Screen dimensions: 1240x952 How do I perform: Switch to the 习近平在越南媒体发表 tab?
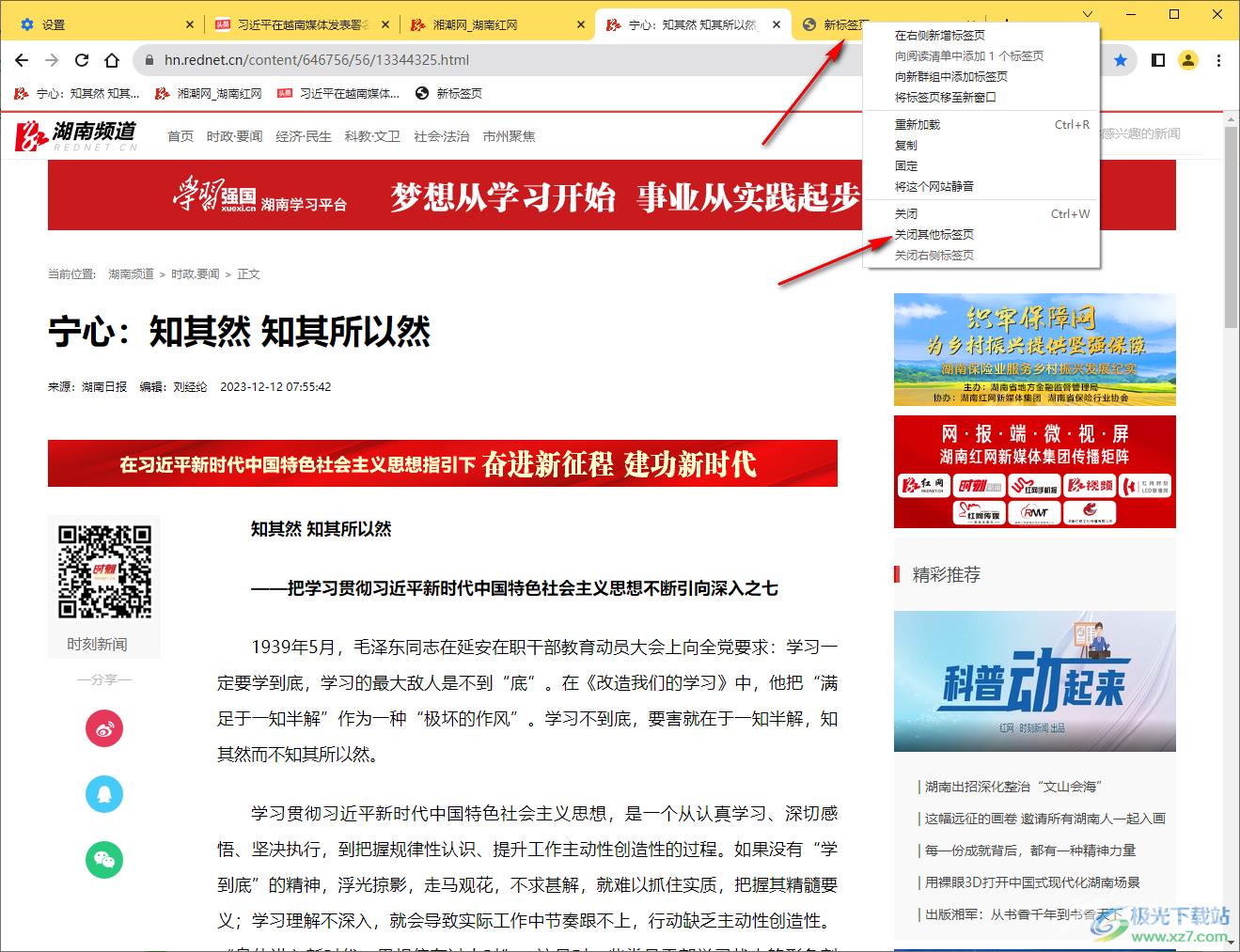coord(303,24)
